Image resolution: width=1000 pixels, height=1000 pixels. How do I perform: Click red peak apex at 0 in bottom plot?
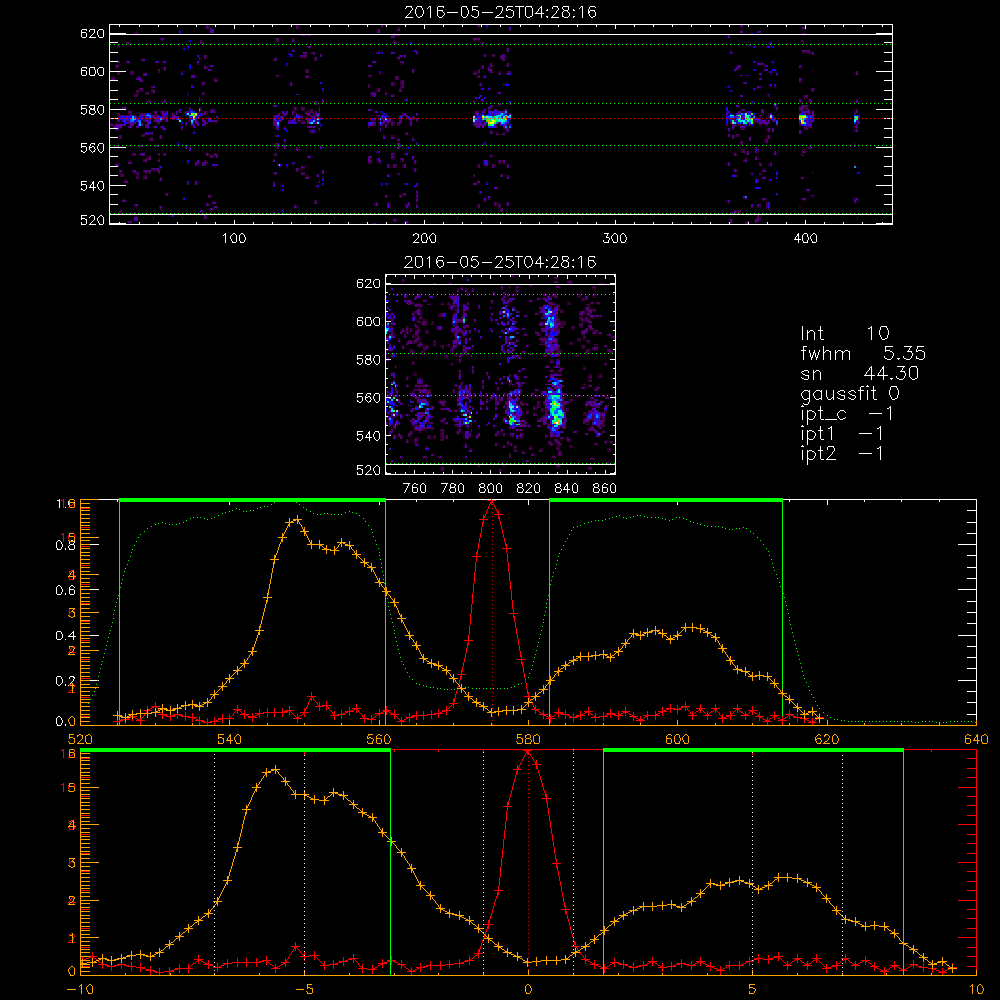tap(527, 751)
